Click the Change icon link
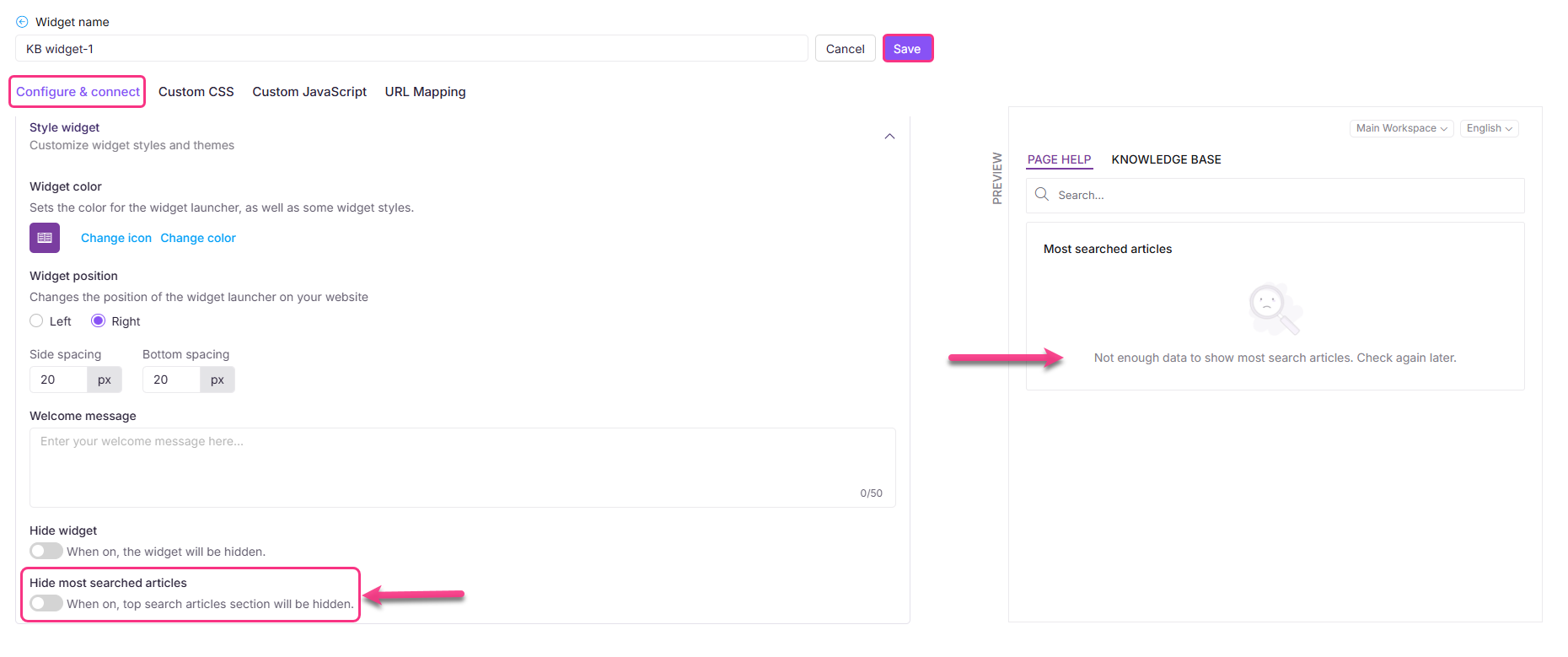The width and height of the screenshot is (1568, 657). click(116, 239)
